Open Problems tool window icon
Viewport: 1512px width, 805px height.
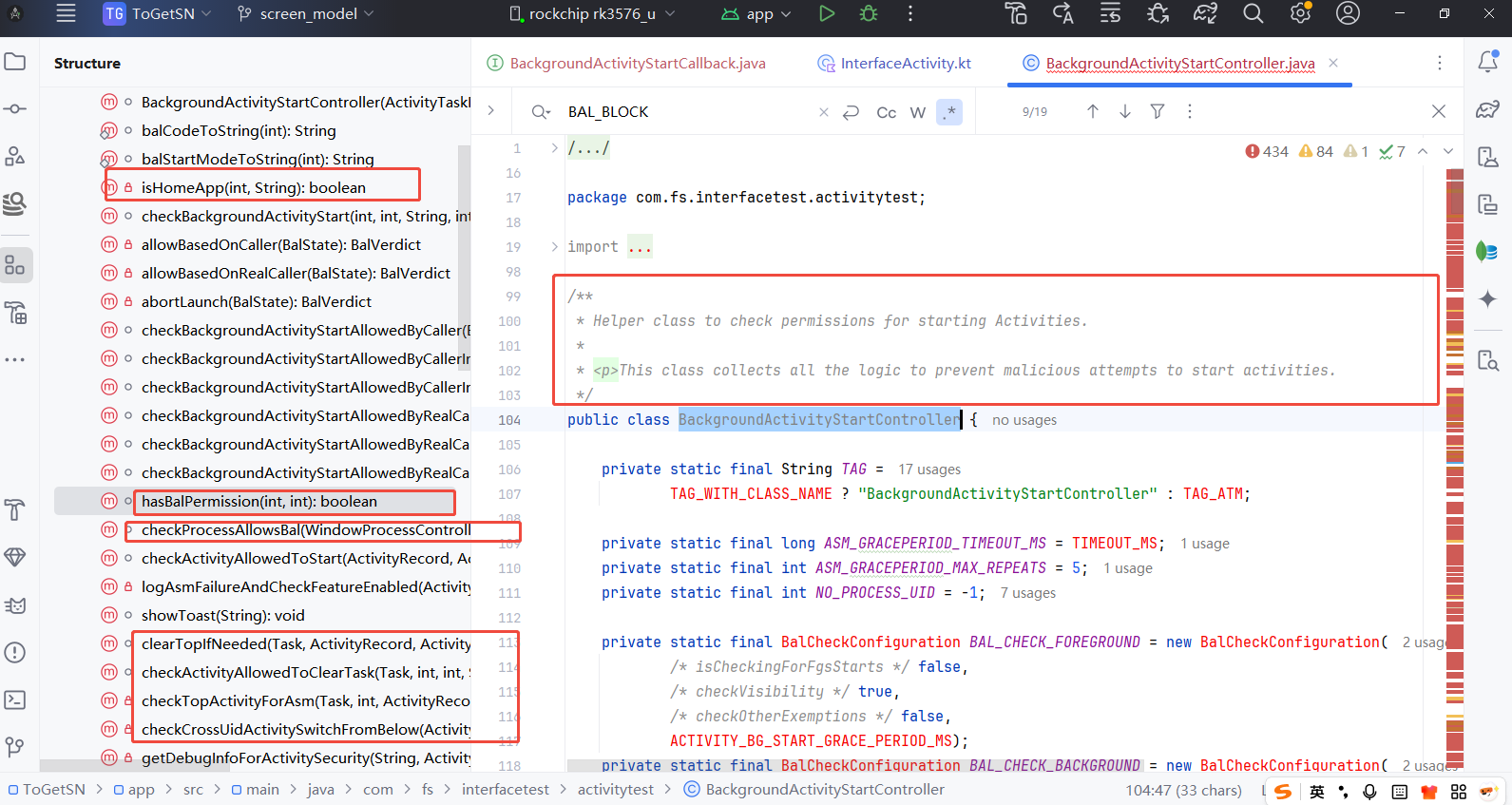click(x=15, y=652)
